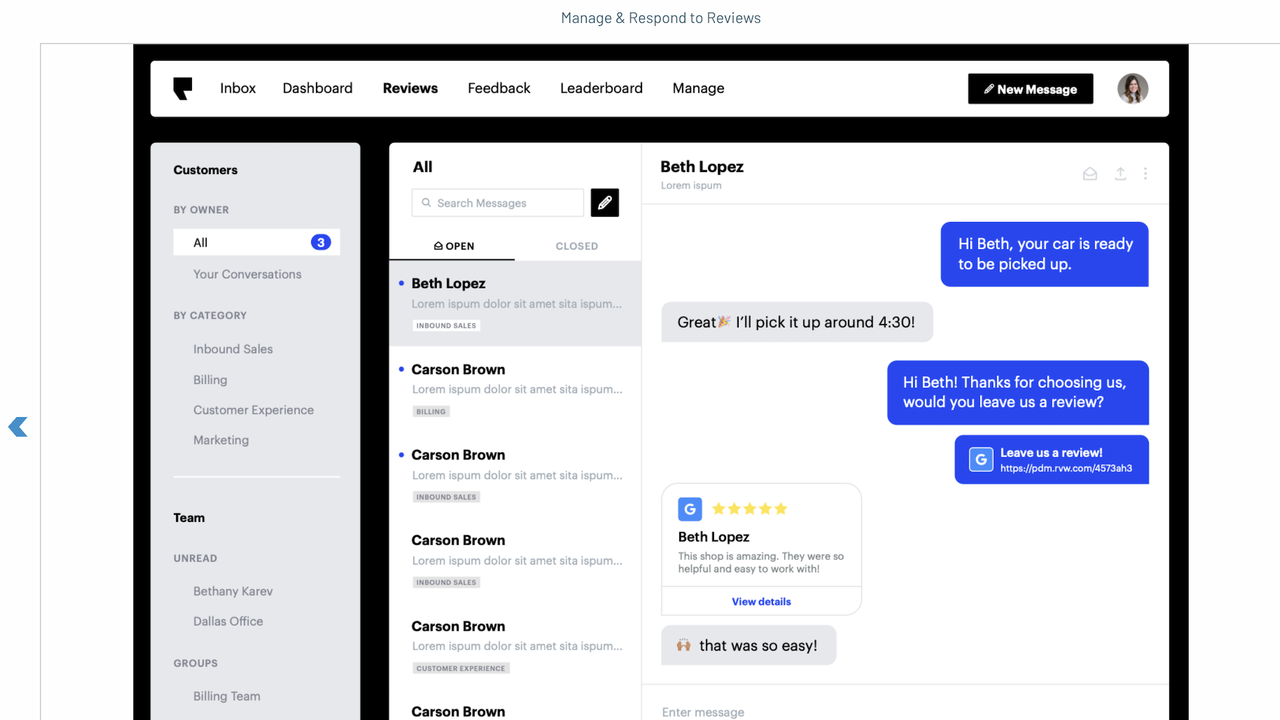View details of Beth Lopez's review
This screenshot has width=1280, height=720.
click(x=761, y=601)
